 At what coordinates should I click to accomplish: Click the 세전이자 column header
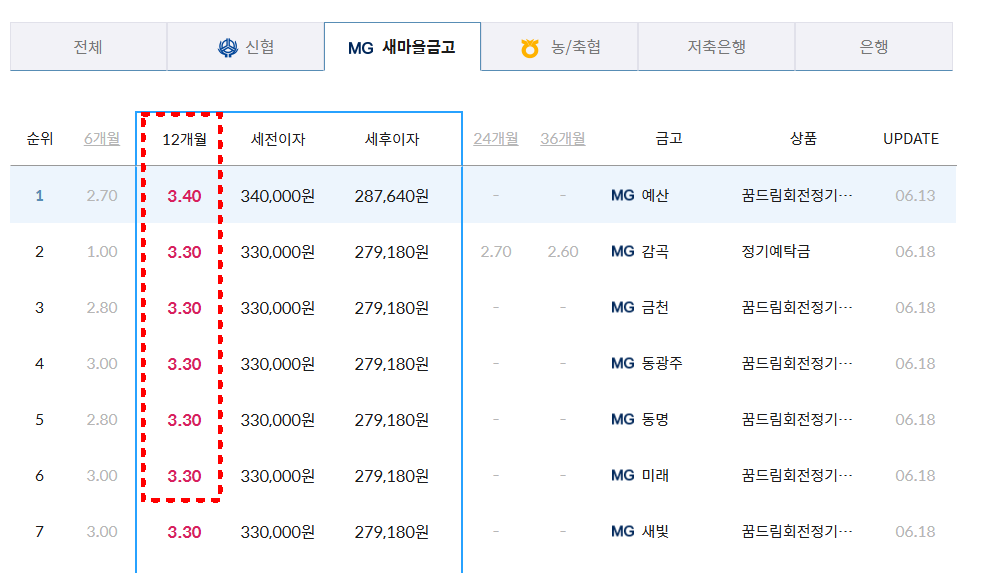coord(278,139)
